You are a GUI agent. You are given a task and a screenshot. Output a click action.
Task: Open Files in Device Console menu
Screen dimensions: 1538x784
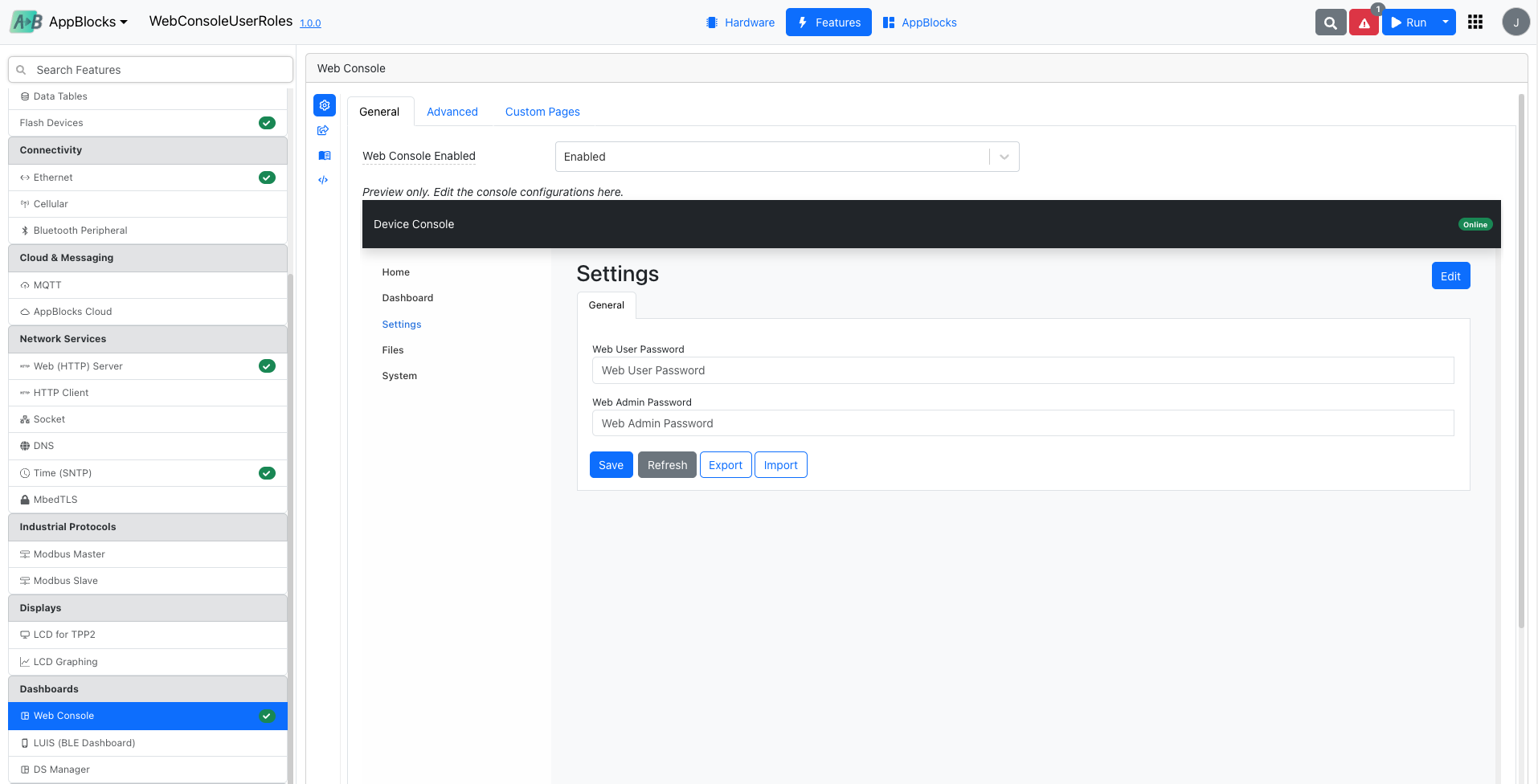click(x=393, y=350)
